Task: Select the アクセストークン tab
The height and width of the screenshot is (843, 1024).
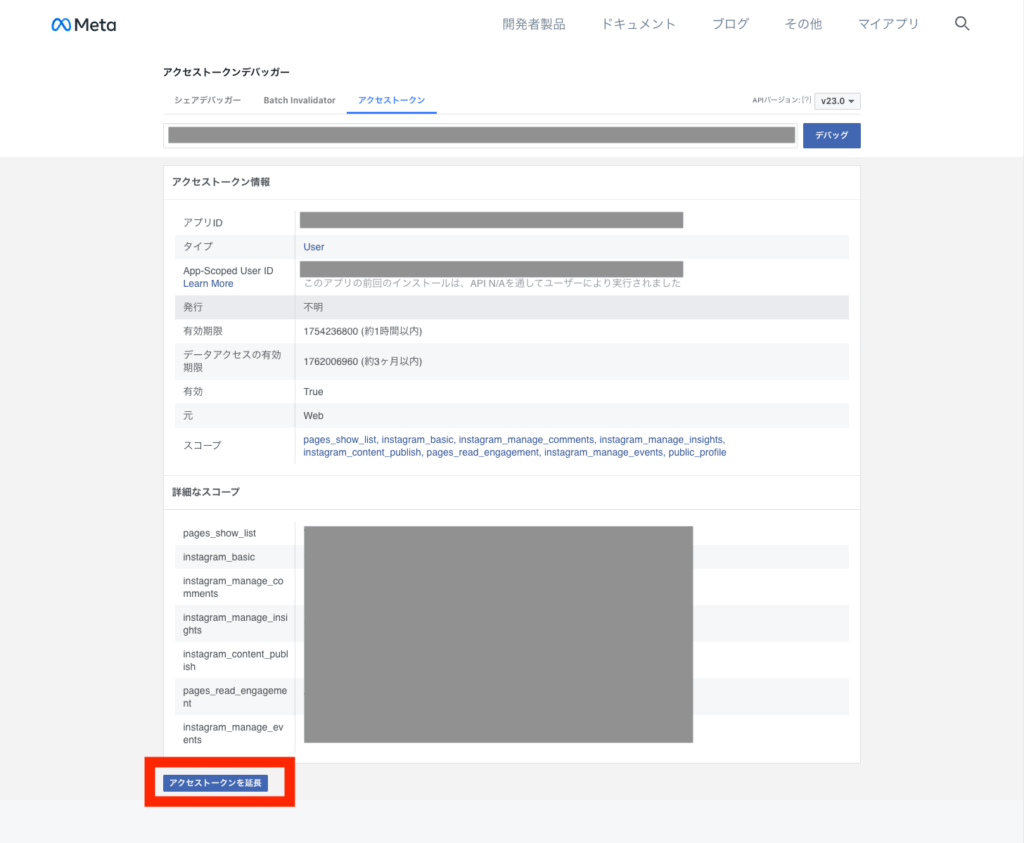Action: click(391, 100)
